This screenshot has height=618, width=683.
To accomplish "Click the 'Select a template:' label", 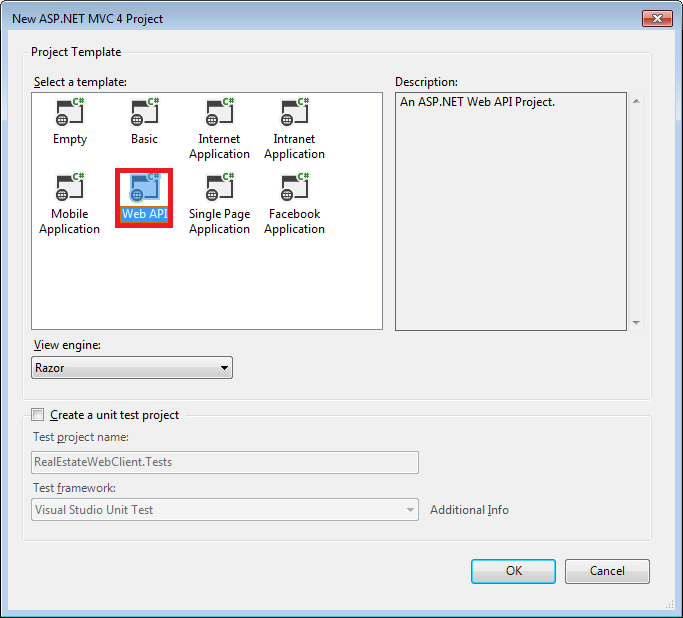I will pyautogui.click(x=81, y=82).
